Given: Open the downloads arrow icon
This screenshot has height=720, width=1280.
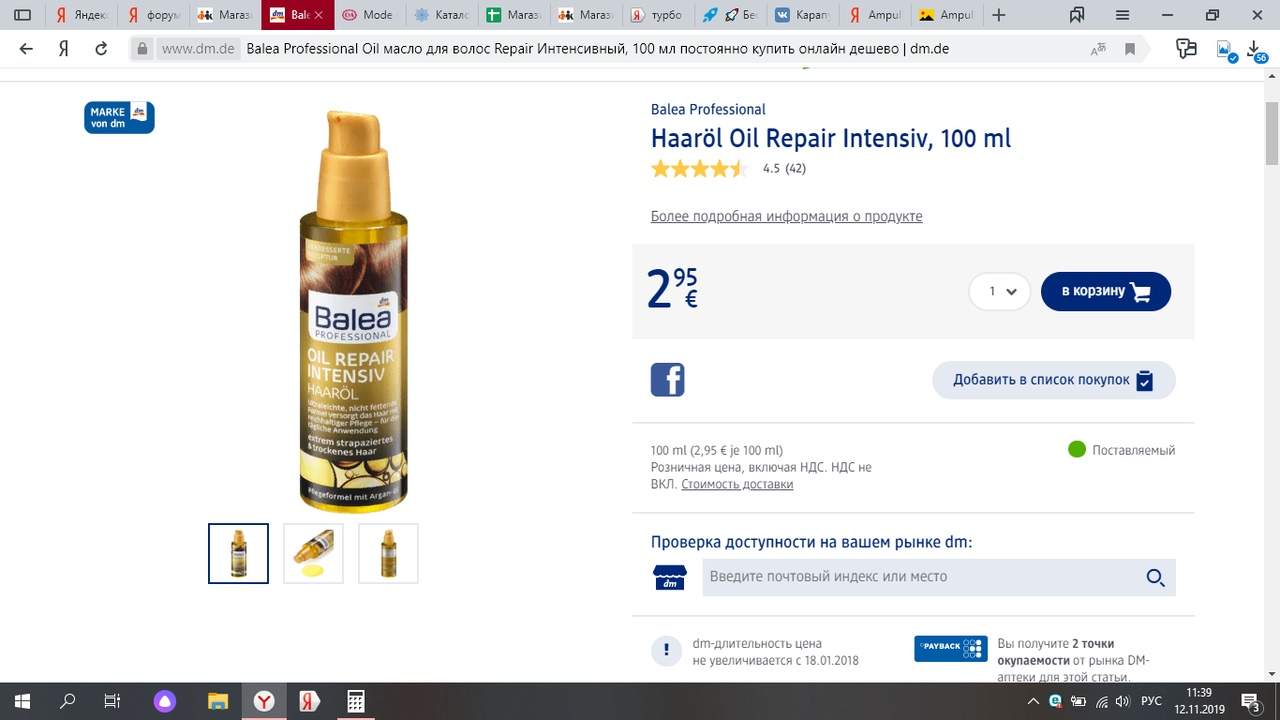Looking at the screenshot, I should [1256, 50].
